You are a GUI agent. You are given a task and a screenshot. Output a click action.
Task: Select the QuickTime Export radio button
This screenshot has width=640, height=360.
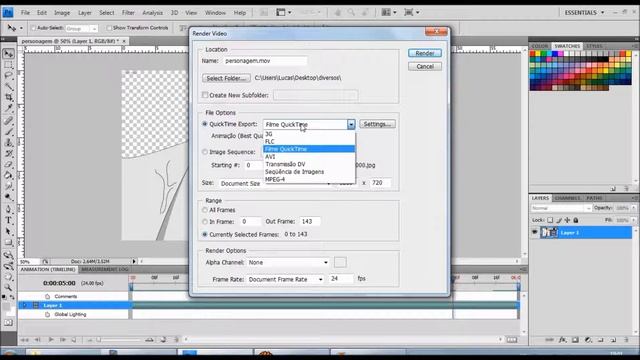205,124
